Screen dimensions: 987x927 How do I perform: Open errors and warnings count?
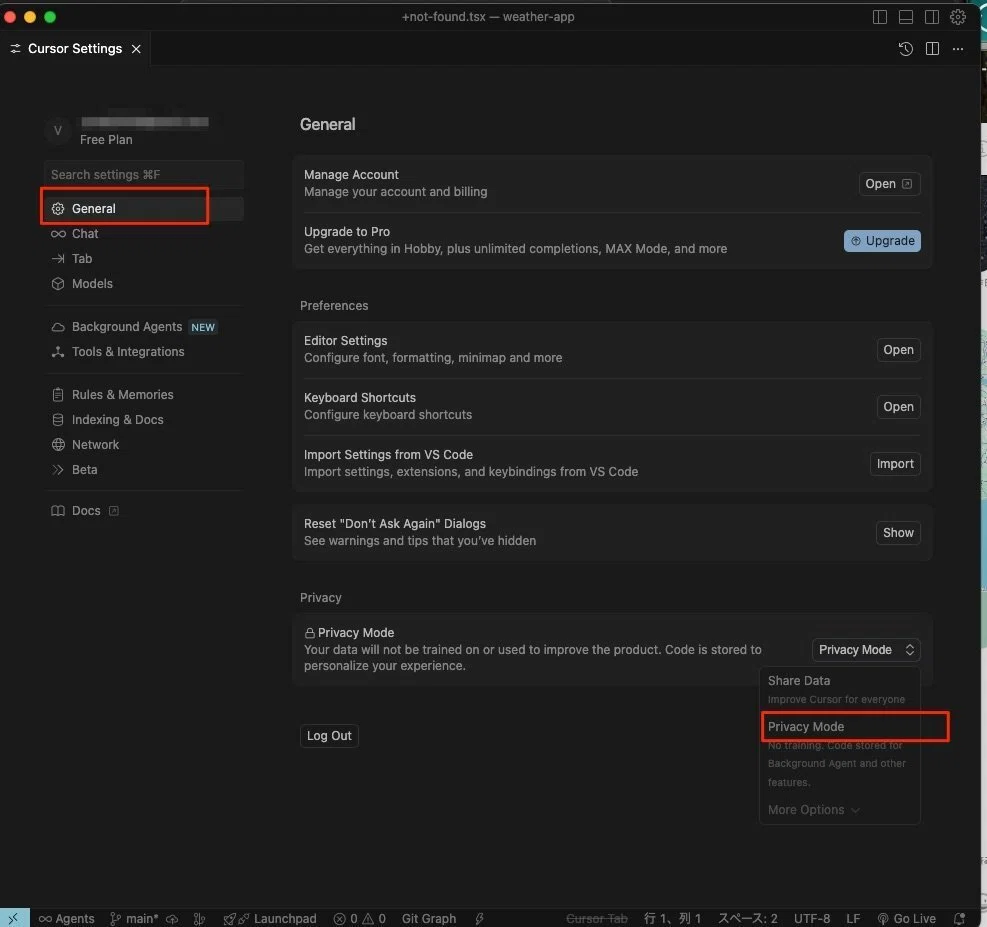[x=359, y=918]
